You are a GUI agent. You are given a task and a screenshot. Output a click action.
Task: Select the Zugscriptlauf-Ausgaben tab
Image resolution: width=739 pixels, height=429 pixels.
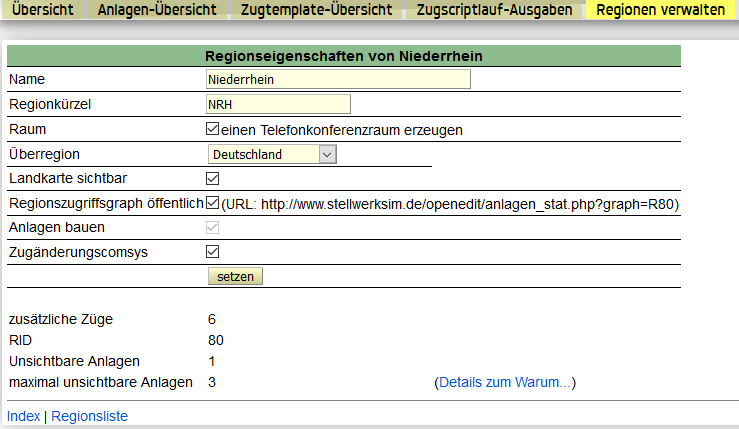pos(494,11)
